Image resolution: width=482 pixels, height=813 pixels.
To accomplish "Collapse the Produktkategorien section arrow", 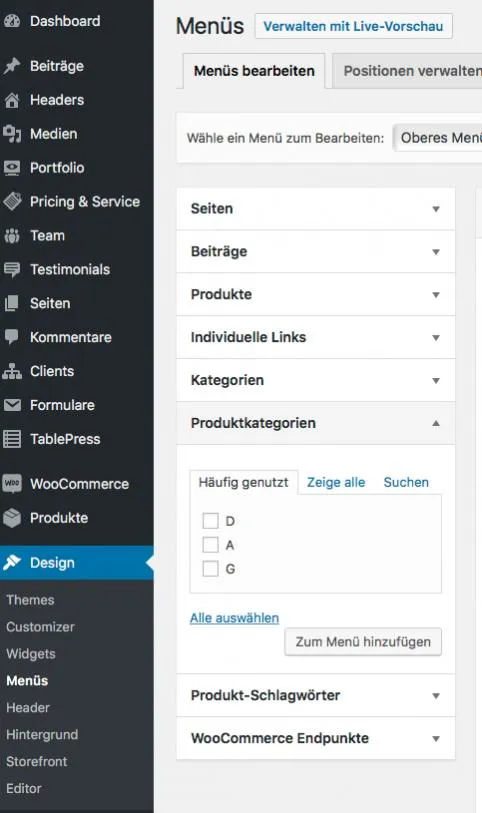I will [436, 423].
